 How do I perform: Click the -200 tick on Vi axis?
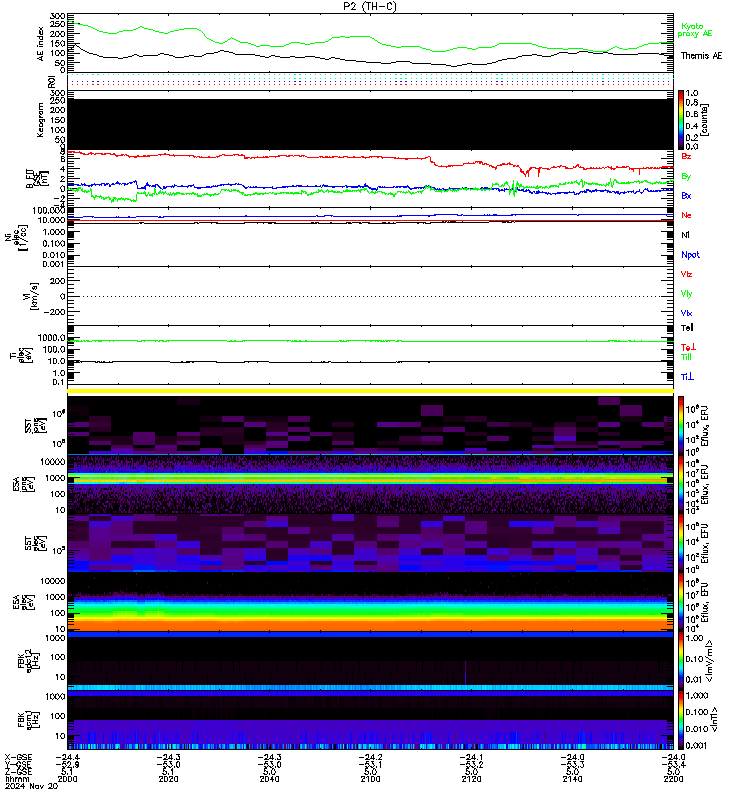click(54, 312)
